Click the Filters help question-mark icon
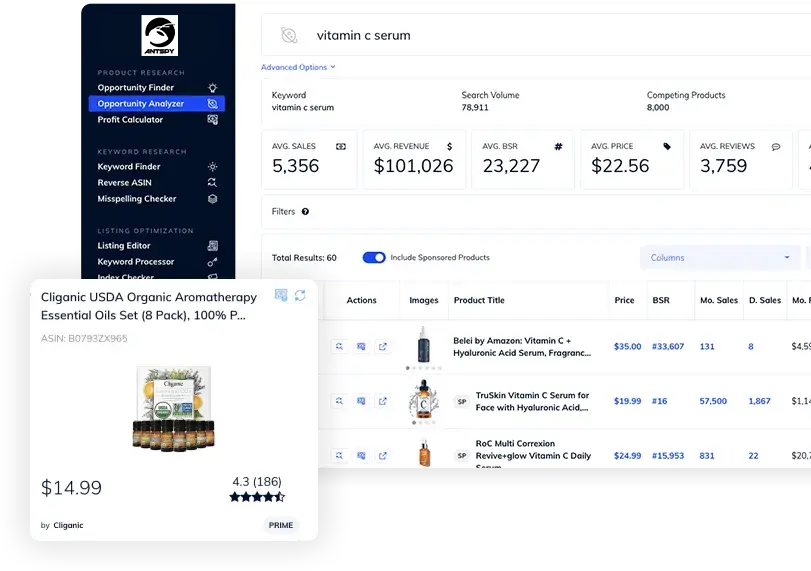 305,212
